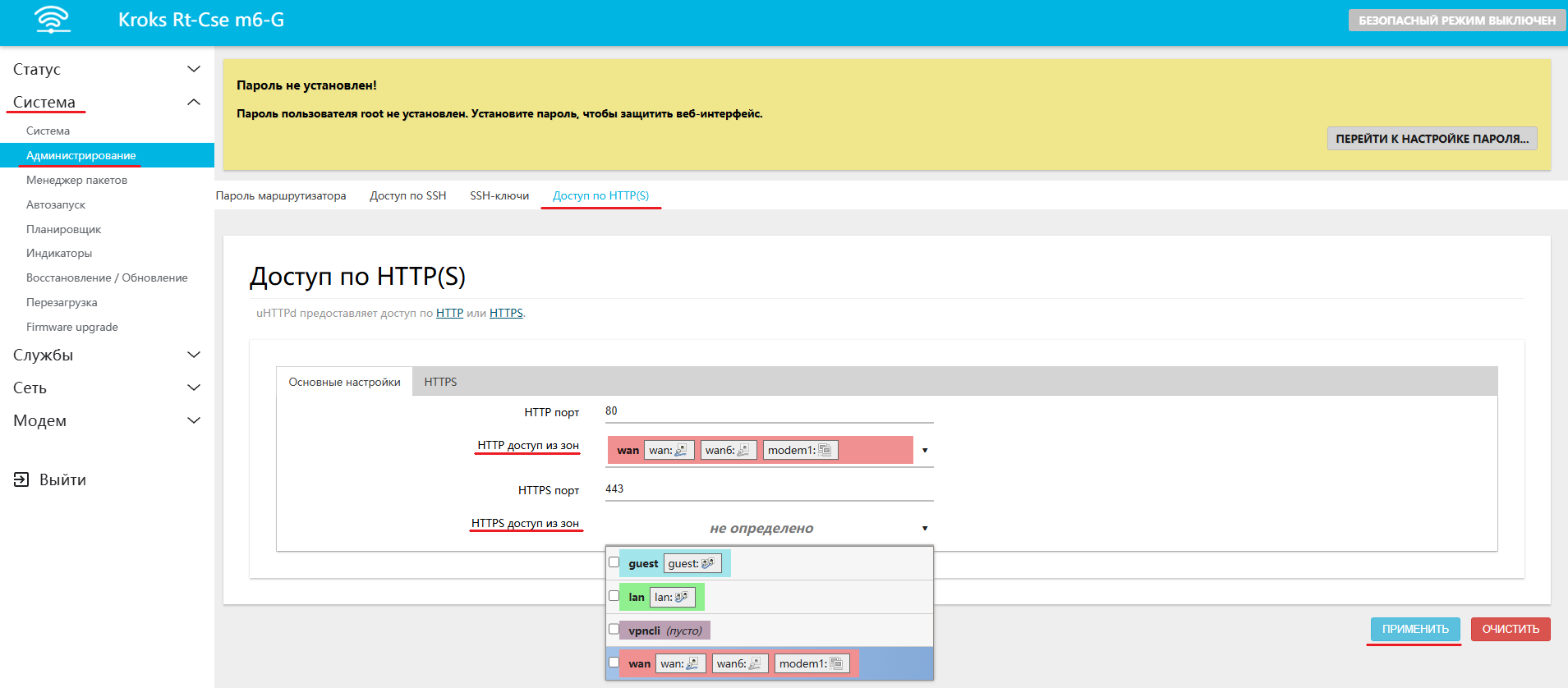This screenshot has width=1568, height=688.
Task: Click ПЕРЕЙТИ К НАСТРОЙКЕ ПАРОЛЯ button
Action: [x=1432, y=139]
